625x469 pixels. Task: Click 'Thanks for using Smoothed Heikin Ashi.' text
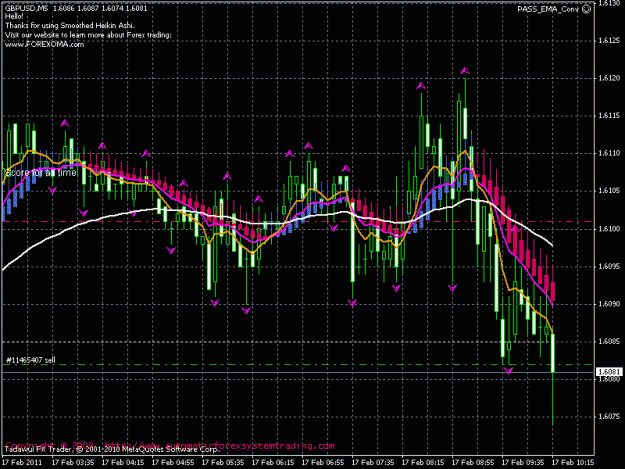coord(70,26)
